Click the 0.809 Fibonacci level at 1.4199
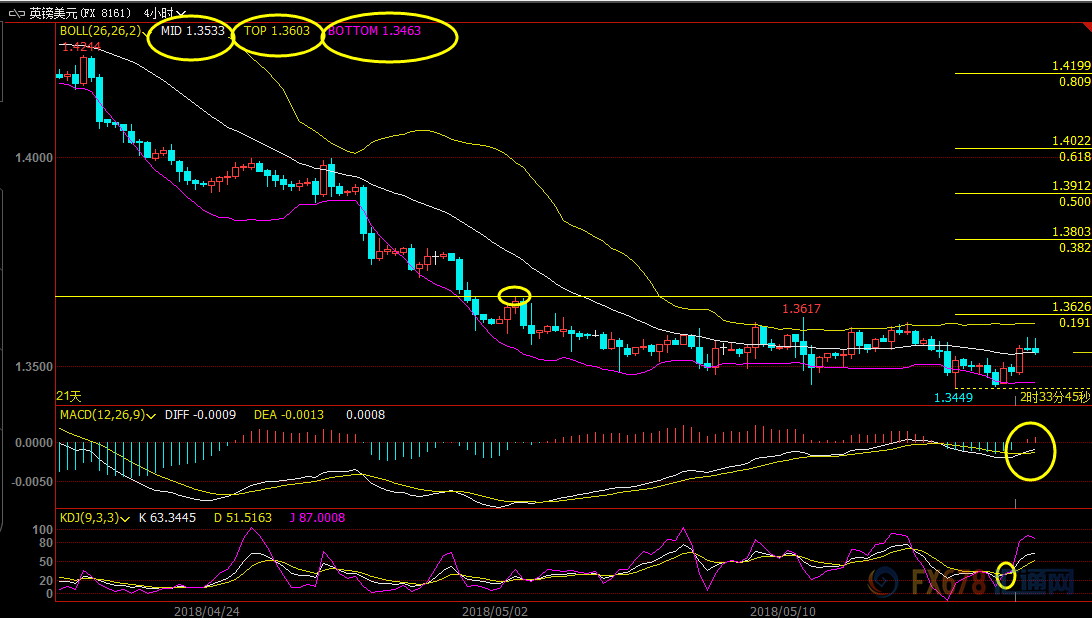 click(x=1074, y=81)
